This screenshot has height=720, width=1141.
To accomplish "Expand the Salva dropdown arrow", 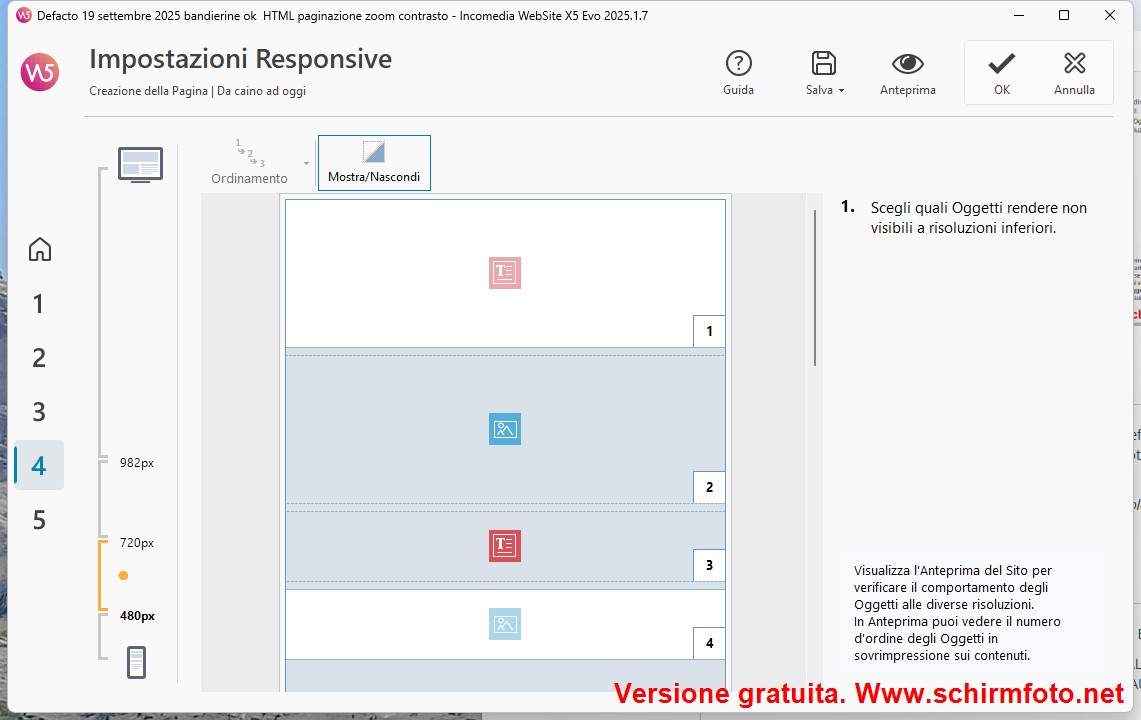I will tap(841, 91).
